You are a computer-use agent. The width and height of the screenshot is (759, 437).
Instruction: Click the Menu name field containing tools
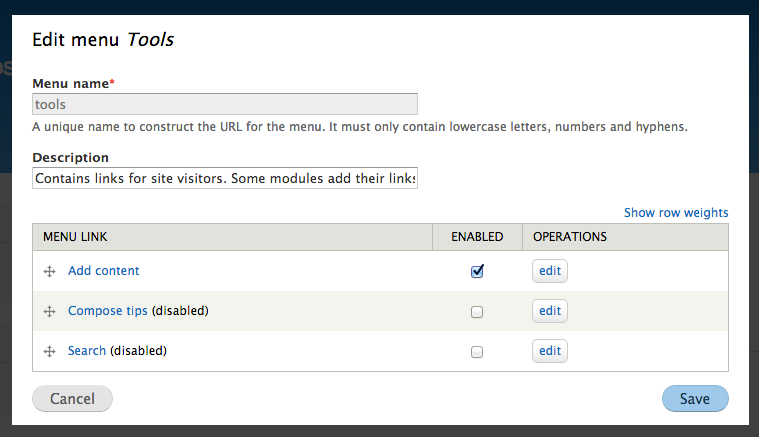pyautogui.click(x=225, y=104)
